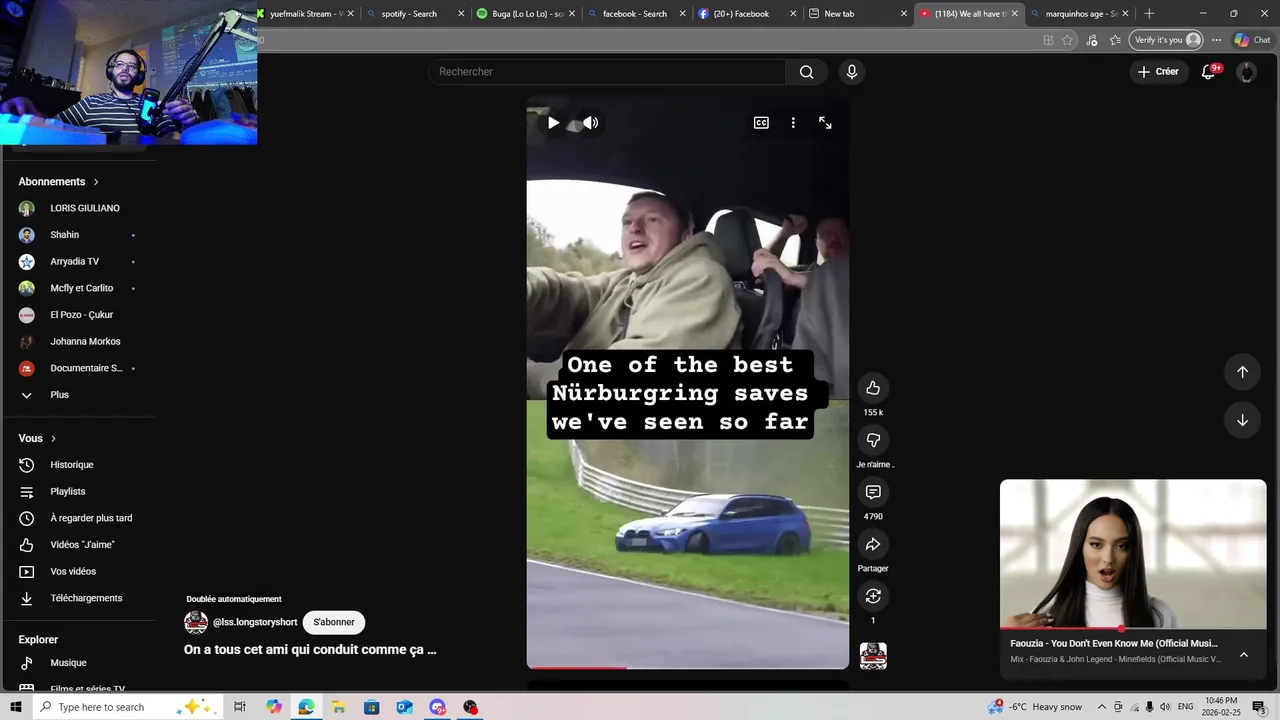Open the Short's three-dot options menu
This screenshot has height=720, width=1280.
pos(793,123)
